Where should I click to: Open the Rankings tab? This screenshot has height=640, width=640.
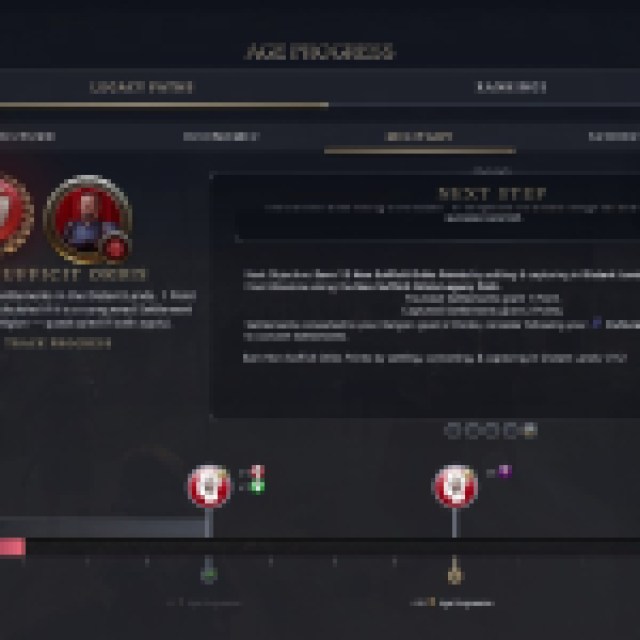511,87
